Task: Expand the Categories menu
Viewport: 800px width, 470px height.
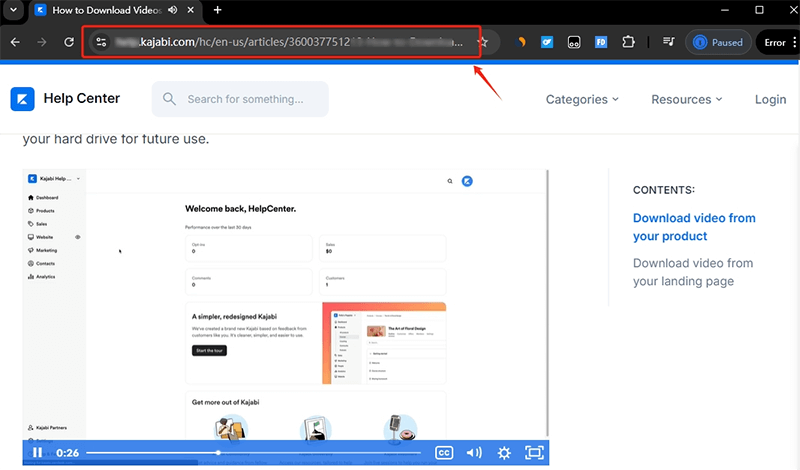Action: 582,100
